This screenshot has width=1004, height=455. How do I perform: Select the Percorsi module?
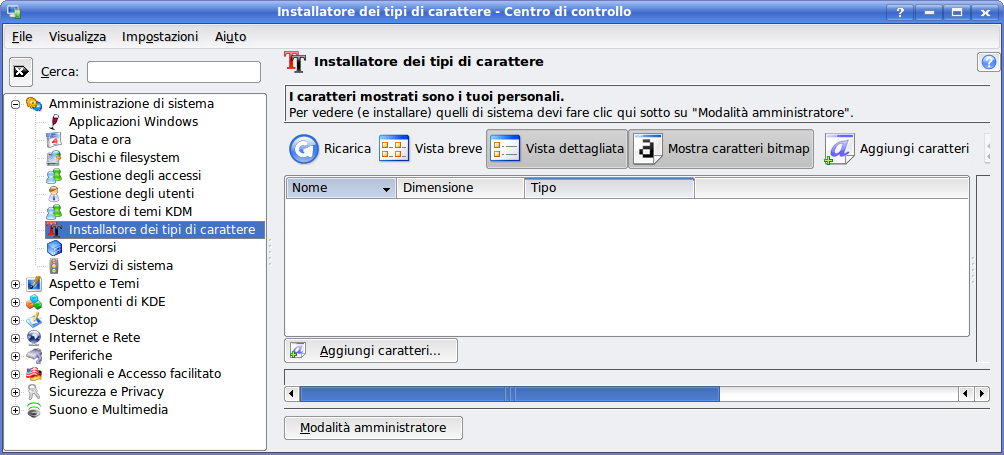[92, 248]
